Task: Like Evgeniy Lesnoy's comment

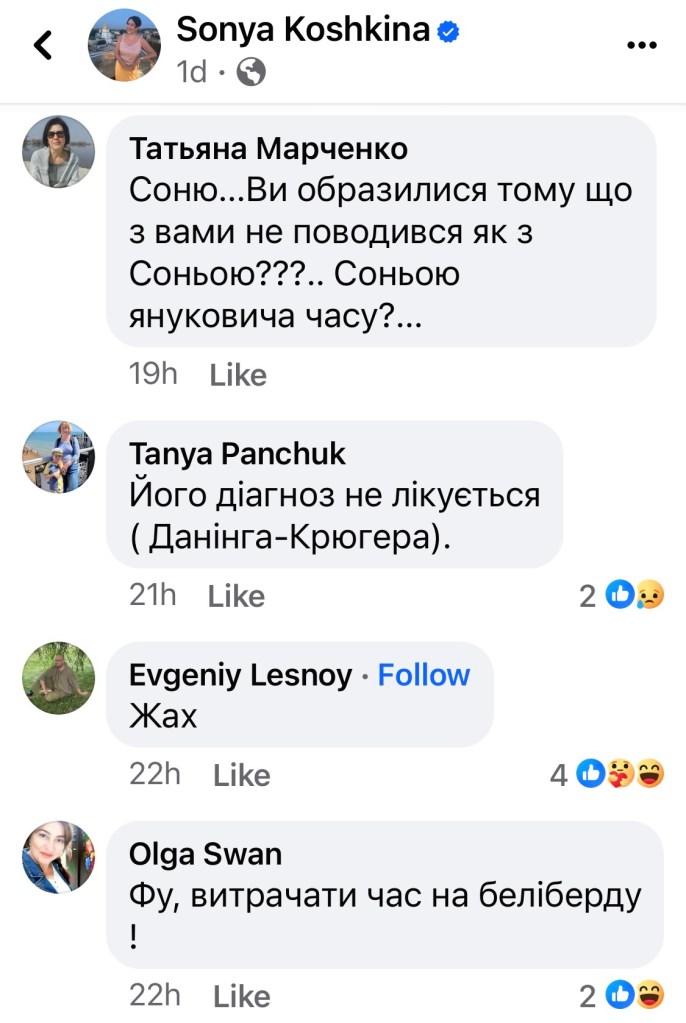Action: click(x=241, y=775)
